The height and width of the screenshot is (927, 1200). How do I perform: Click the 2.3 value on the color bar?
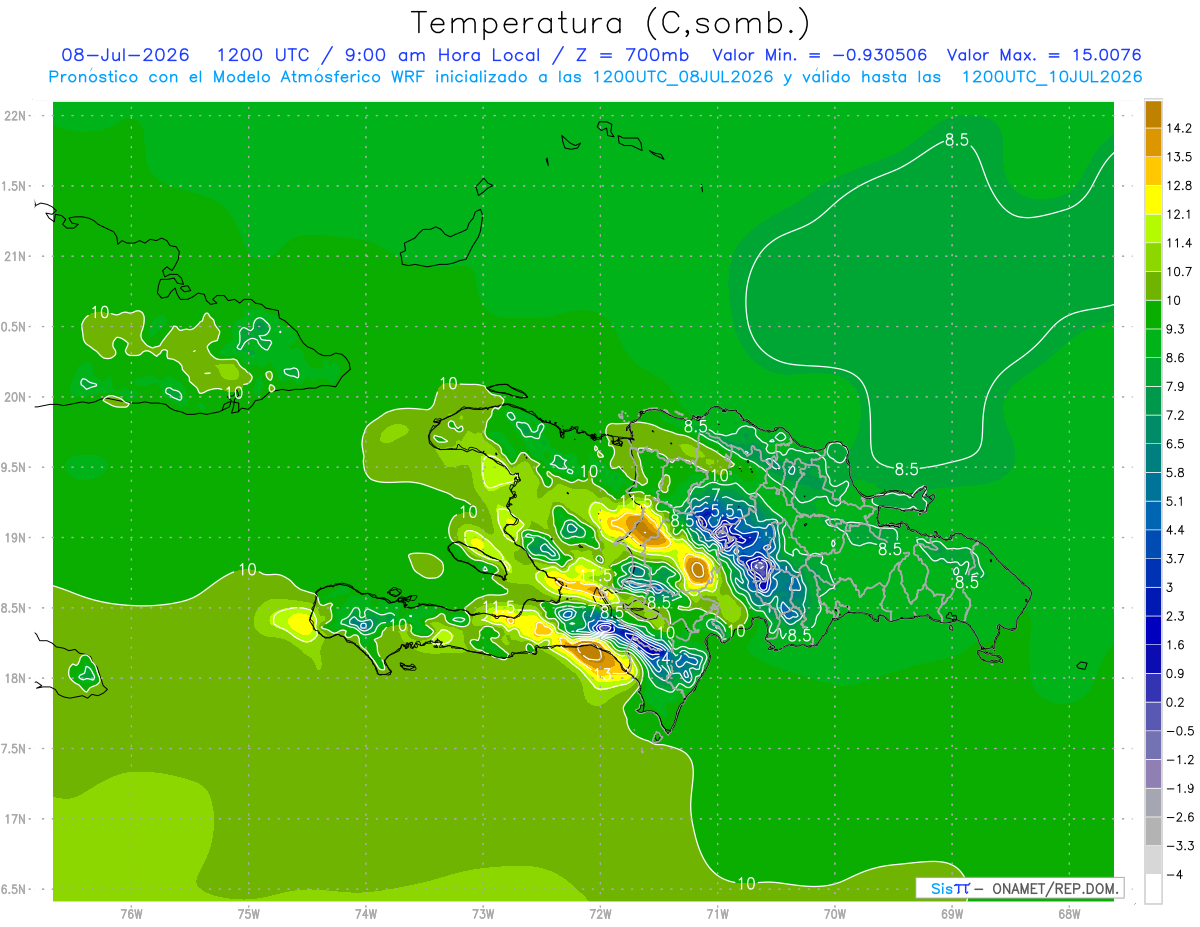click(1175, 616)
